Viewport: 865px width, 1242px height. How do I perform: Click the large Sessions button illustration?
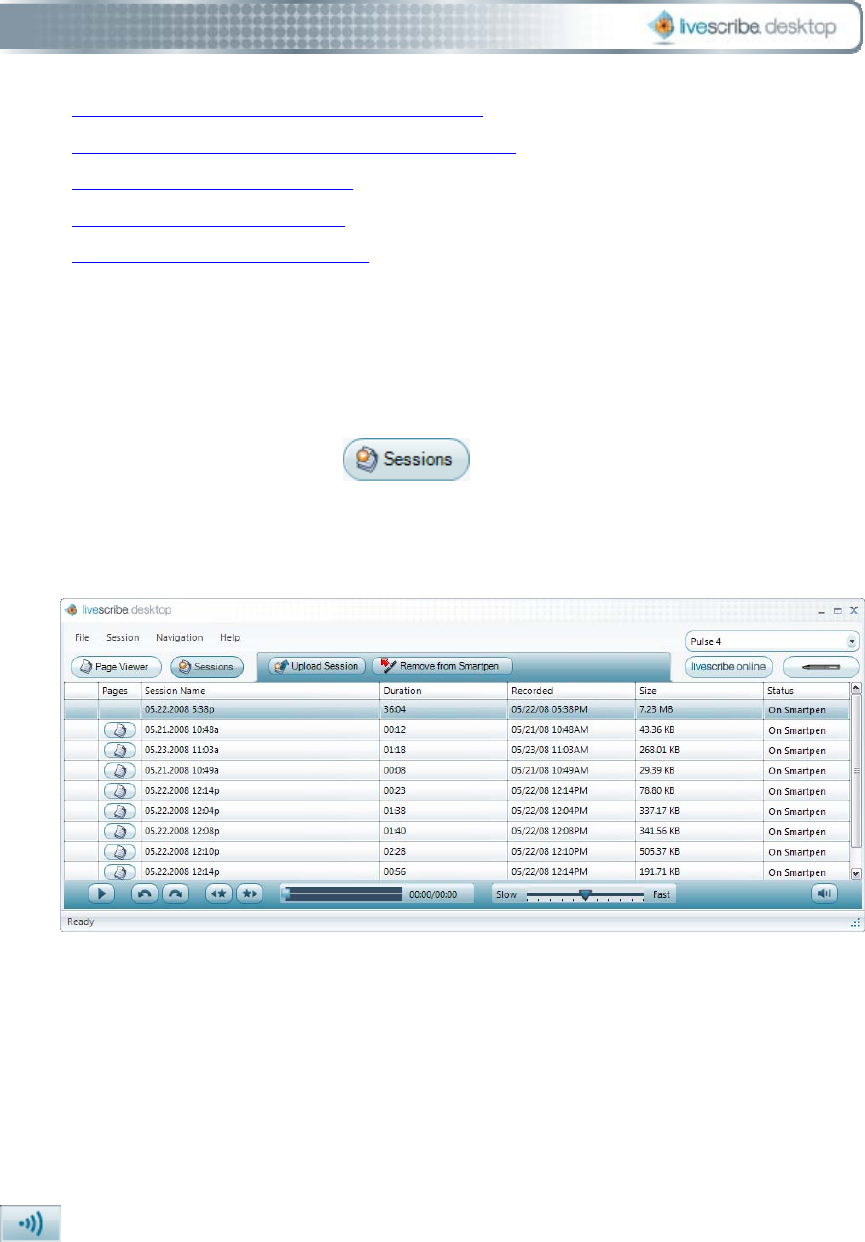[408, 460]
